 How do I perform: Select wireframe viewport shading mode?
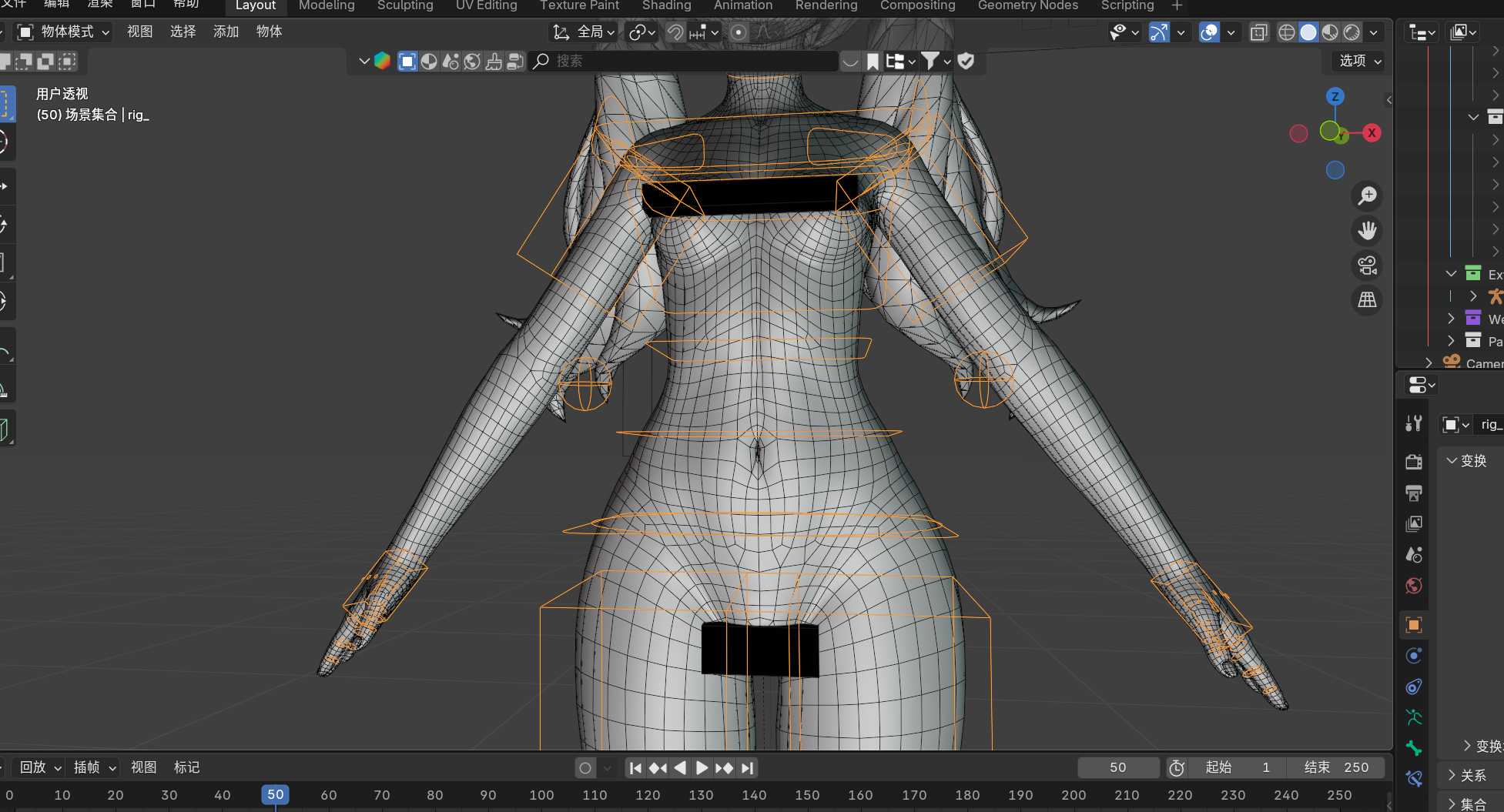click(x=1286, y=32)
